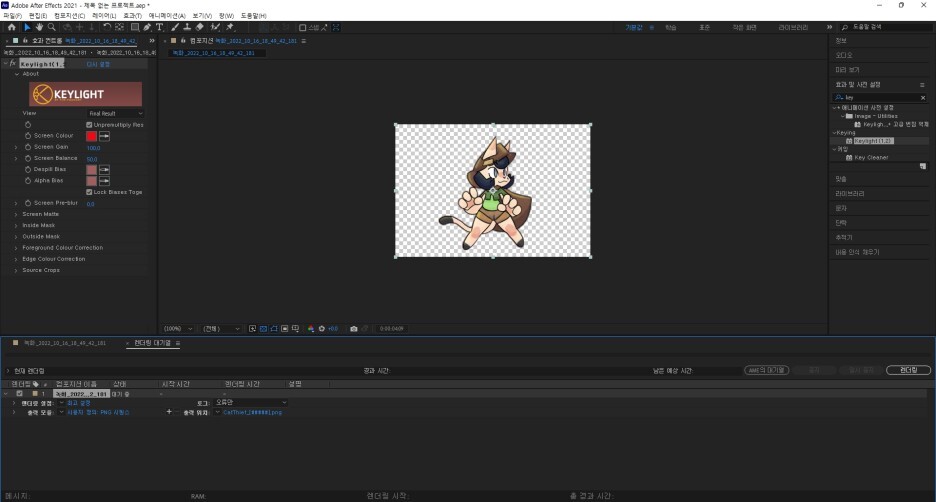This screenshot has width=936, height=502.
Task: Select the Rotation tool
Action: click(x=107, y=27)
